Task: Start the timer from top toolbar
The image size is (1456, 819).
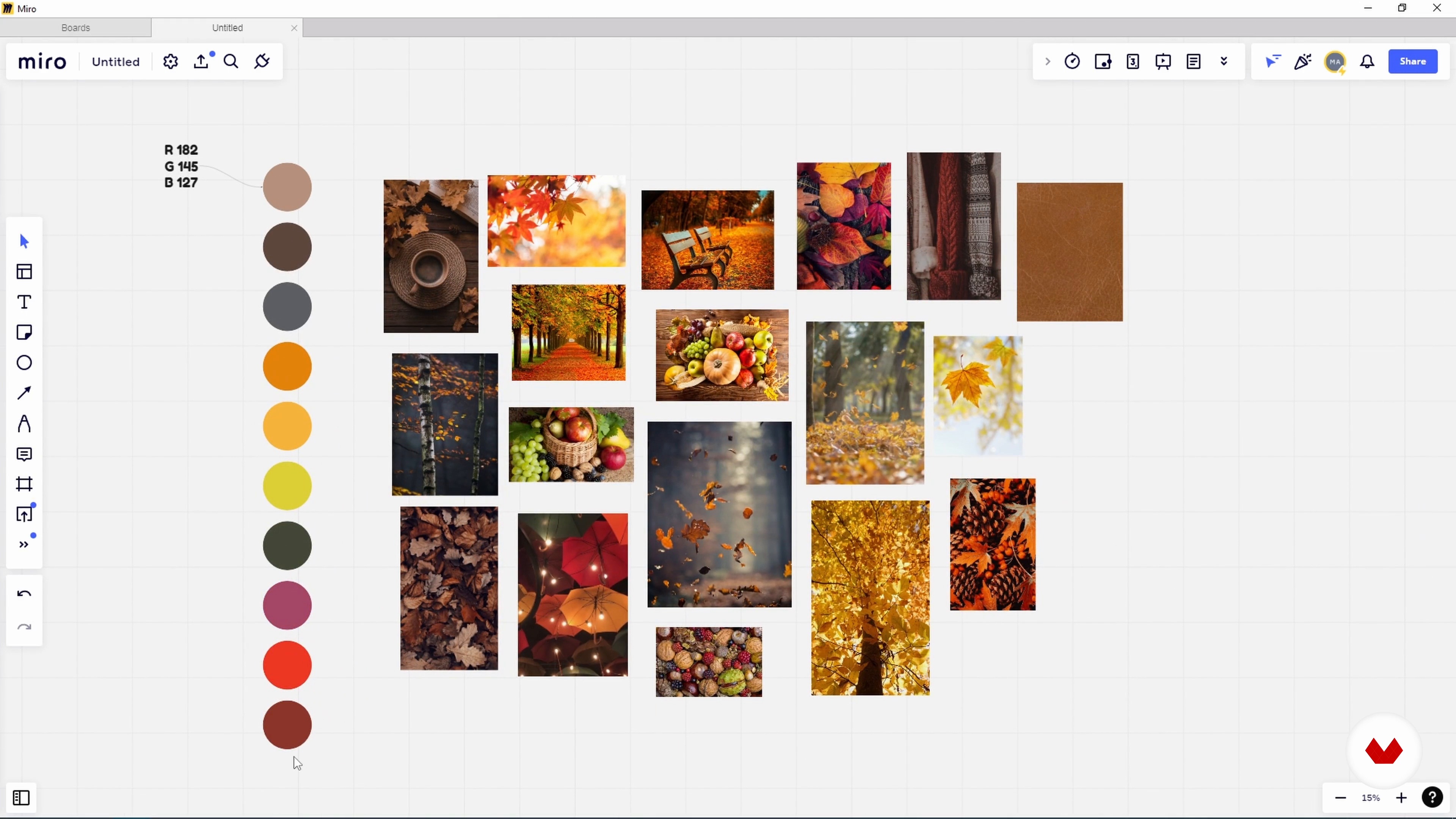Action: [x=1072, y=61]
